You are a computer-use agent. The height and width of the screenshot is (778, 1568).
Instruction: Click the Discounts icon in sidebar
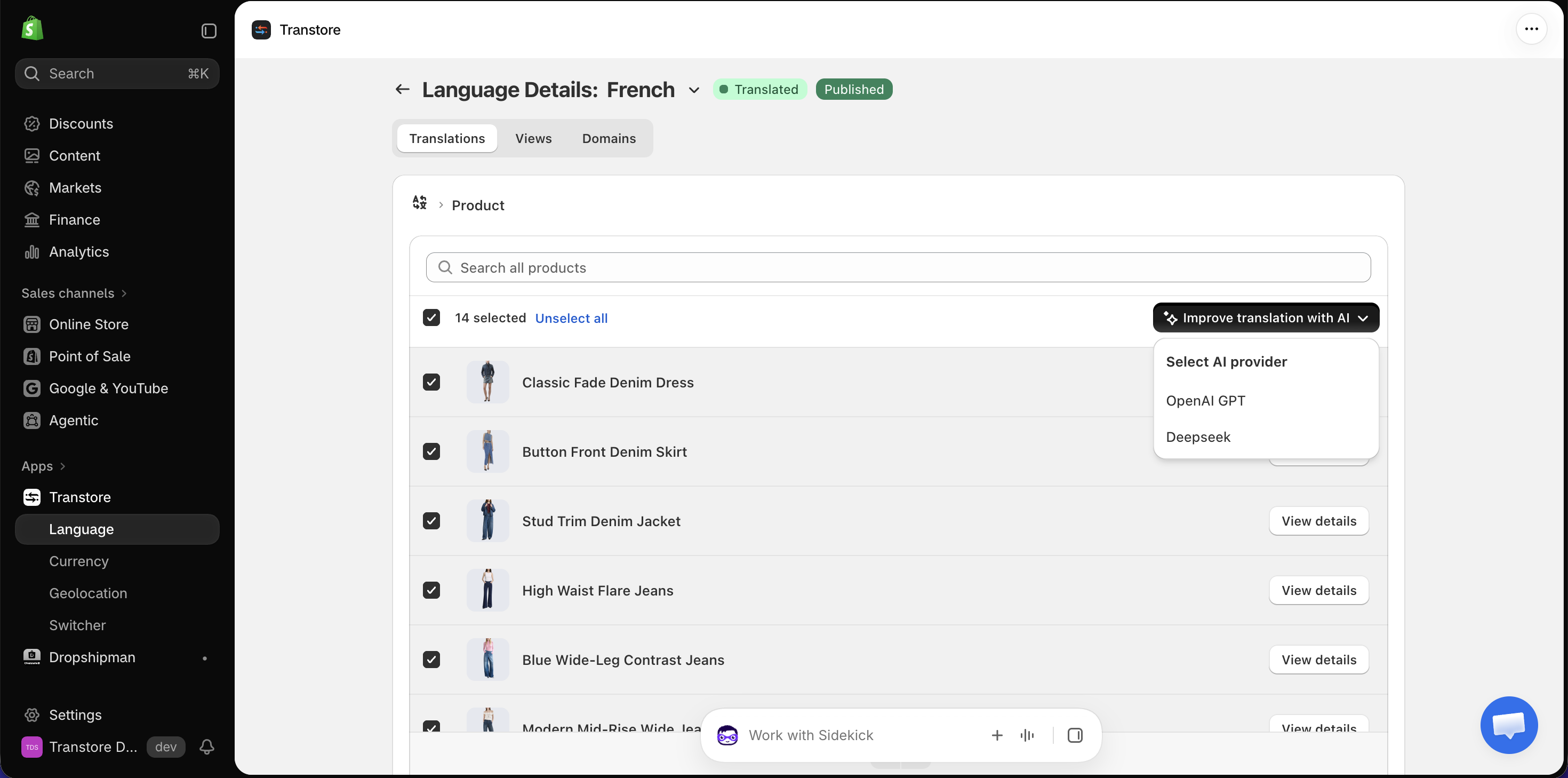(31, 124)
